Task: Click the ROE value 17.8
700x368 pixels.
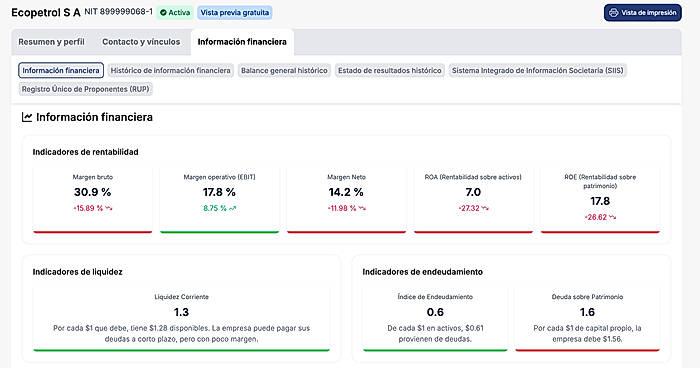Action: [600, 201]
